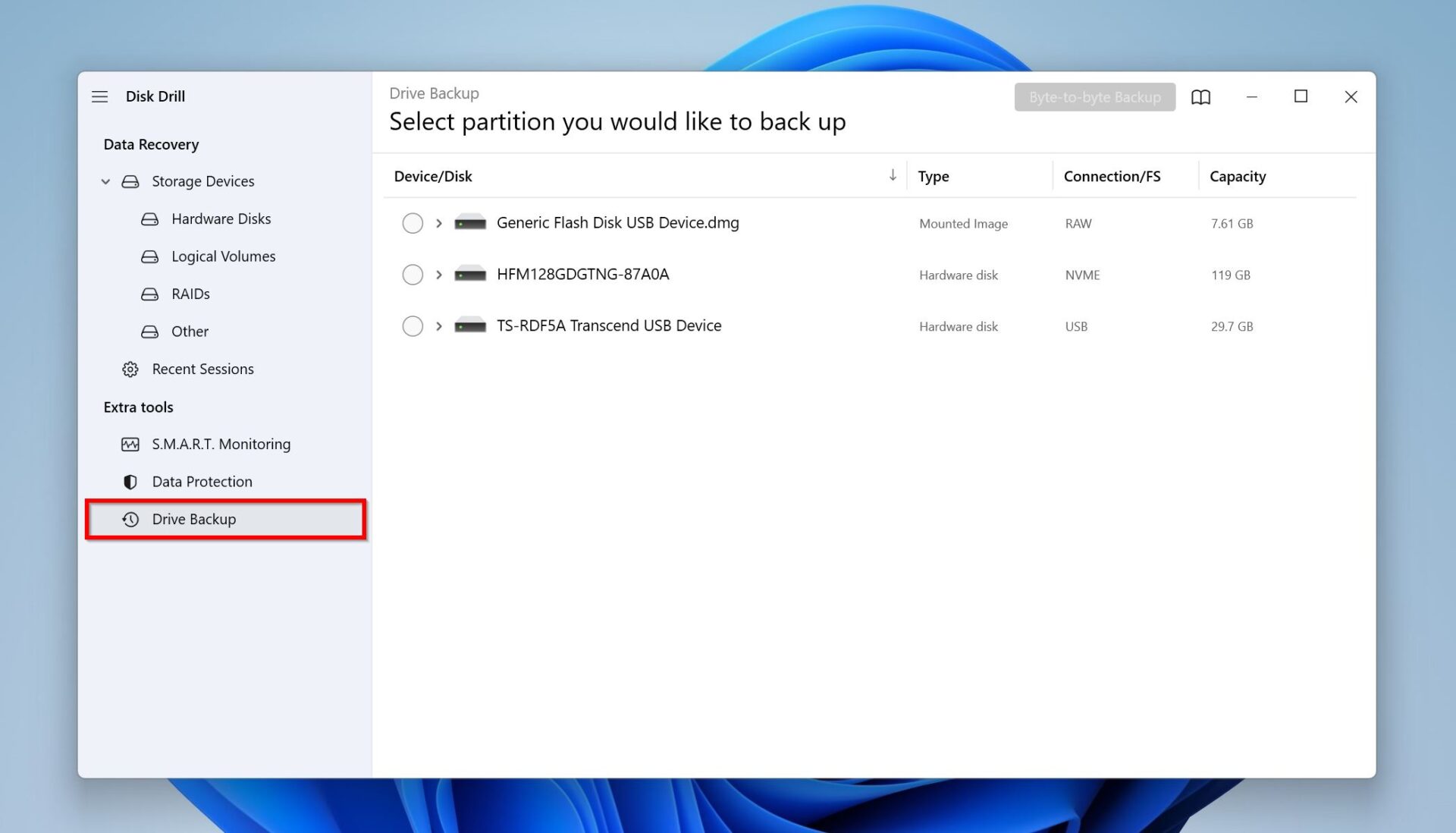This screenshot has height=833, width=1456.
Task: Click the Byte-to-byte Backup button
Action: point(1094,97)
